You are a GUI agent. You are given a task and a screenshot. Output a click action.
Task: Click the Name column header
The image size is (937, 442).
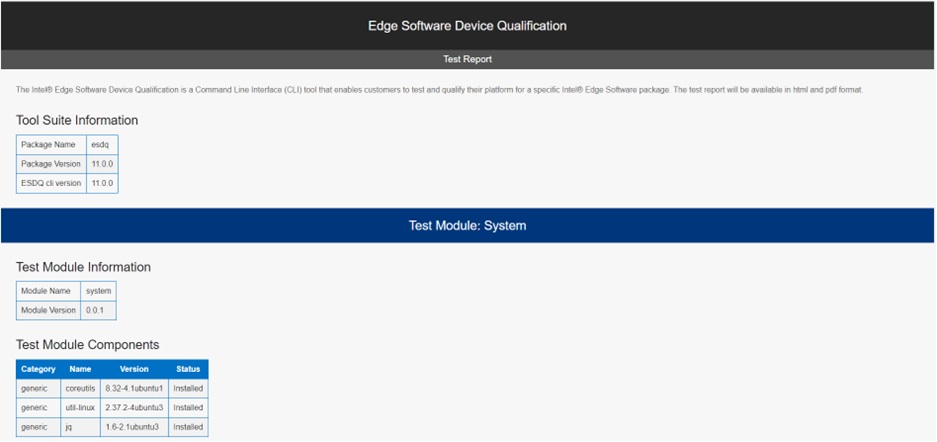pyautogui.click(x=80, y=369)
